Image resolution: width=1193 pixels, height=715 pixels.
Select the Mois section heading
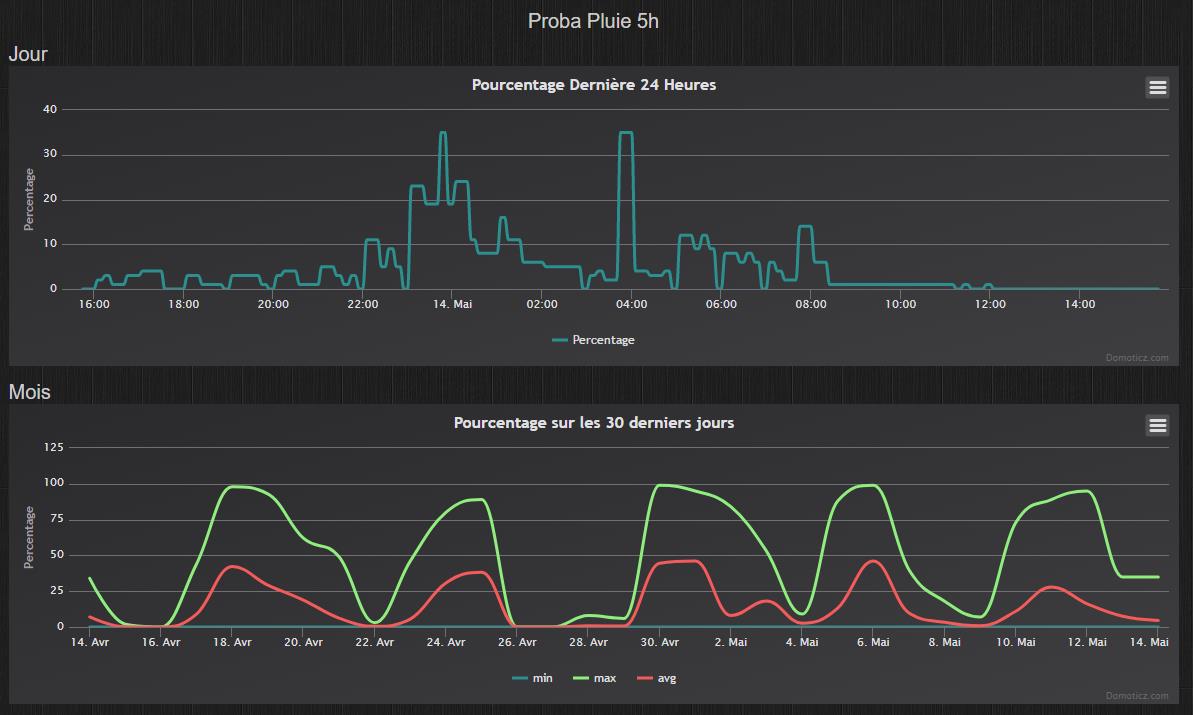(x=30, y=392)
